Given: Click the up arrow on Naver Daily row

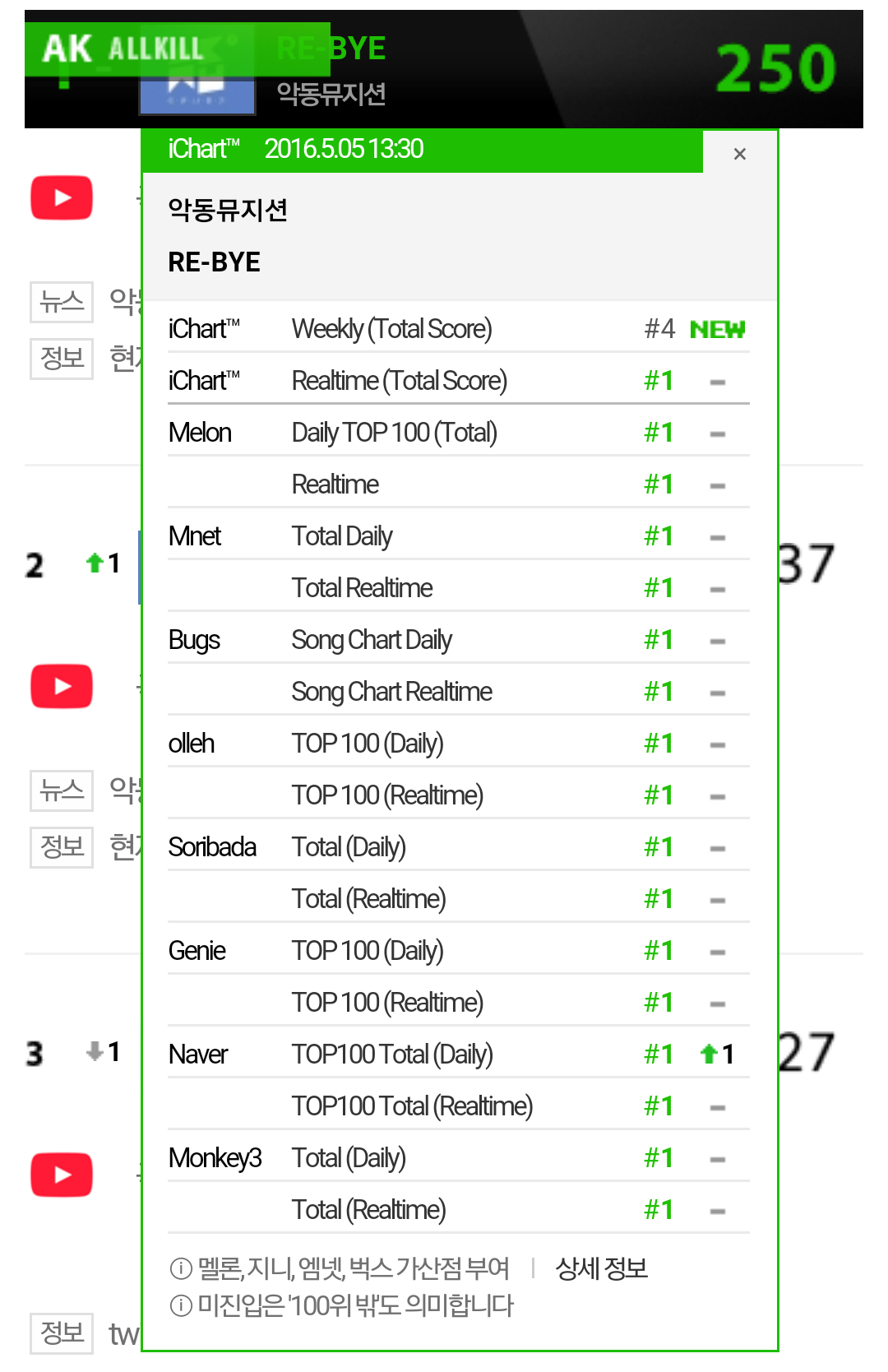Looking at the screenshot, I should [x=709, y=1054].
